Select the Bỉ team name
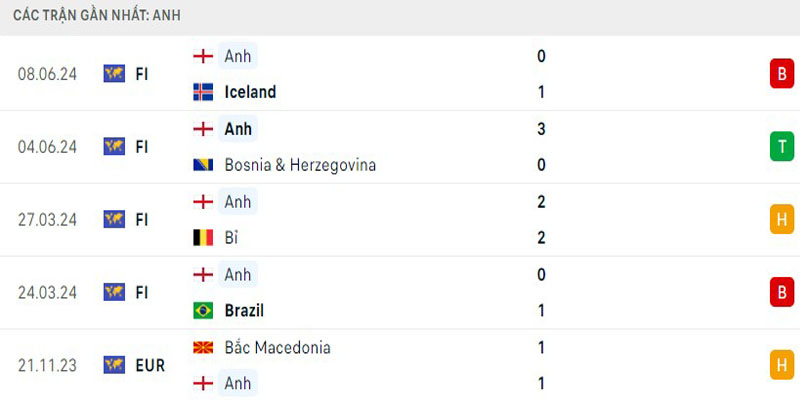Image resolution: width=800 pixels, height=400 pixels. click(x=232, y=238)
